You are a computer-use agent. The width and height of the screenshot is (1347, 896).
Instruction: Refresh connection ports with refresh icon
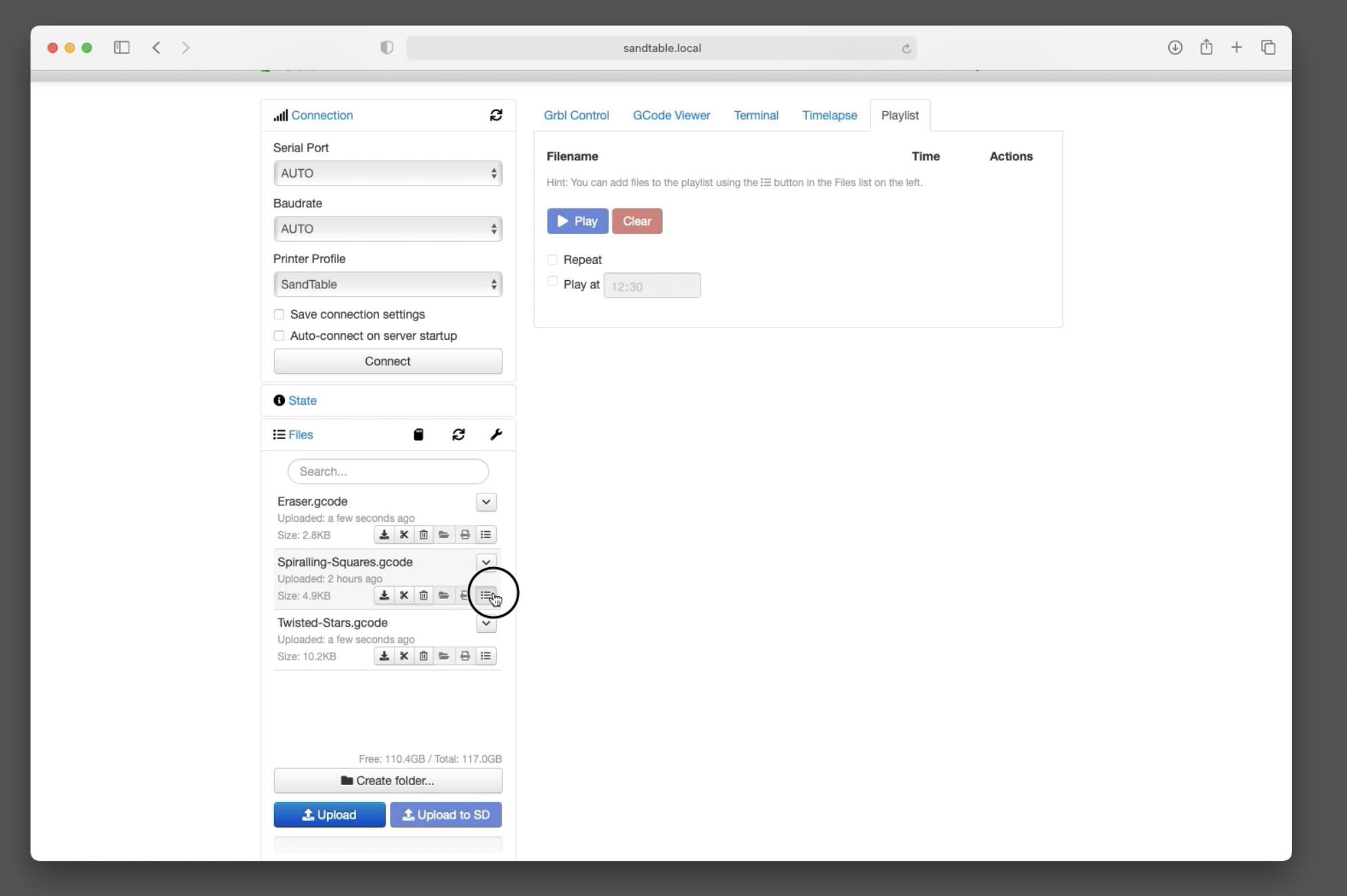(x=496, y=115)
